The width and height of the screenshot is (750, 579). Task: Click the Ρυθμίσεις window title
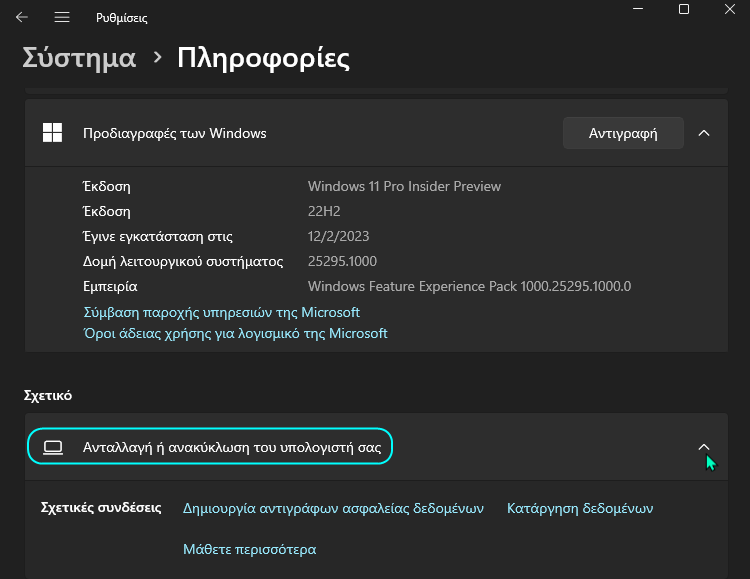click(x=121, y=18)
